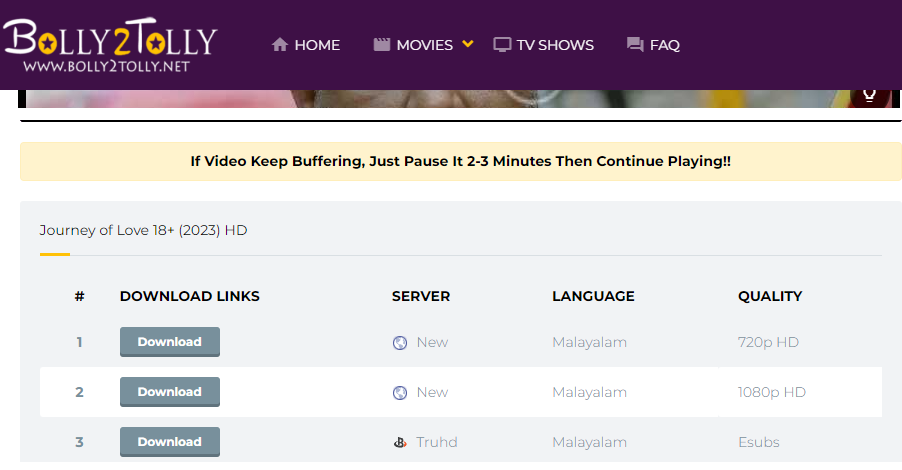Click the monitor icon beside TV SHOWS

502,45
